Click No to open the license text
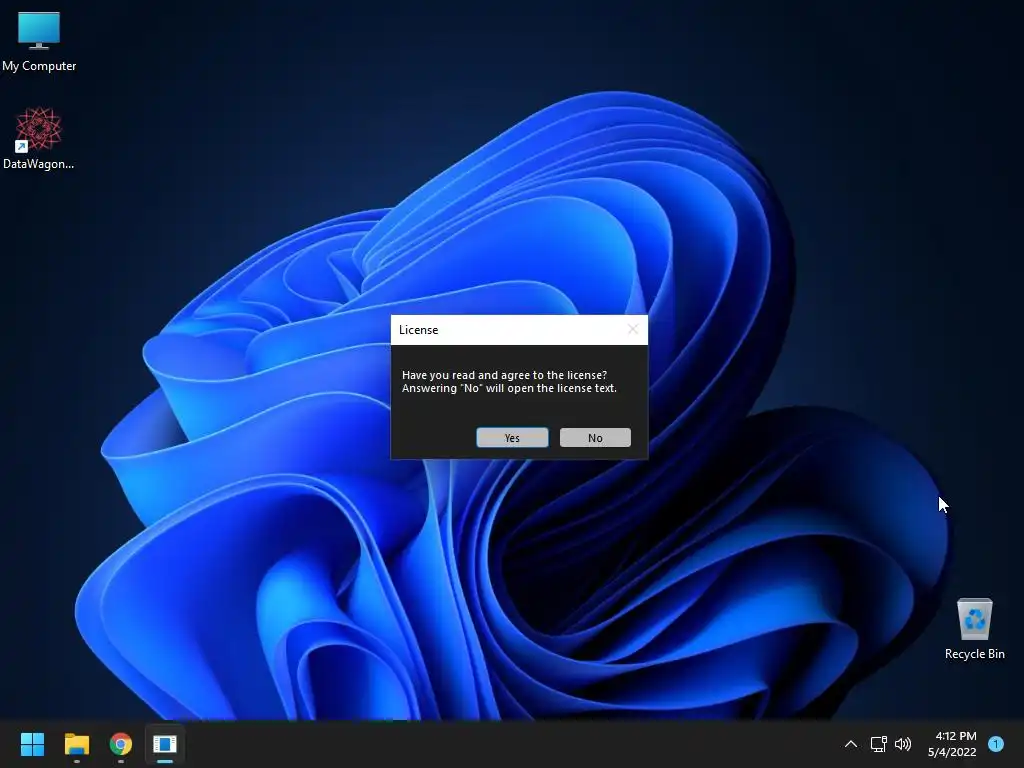 [595, 438]
